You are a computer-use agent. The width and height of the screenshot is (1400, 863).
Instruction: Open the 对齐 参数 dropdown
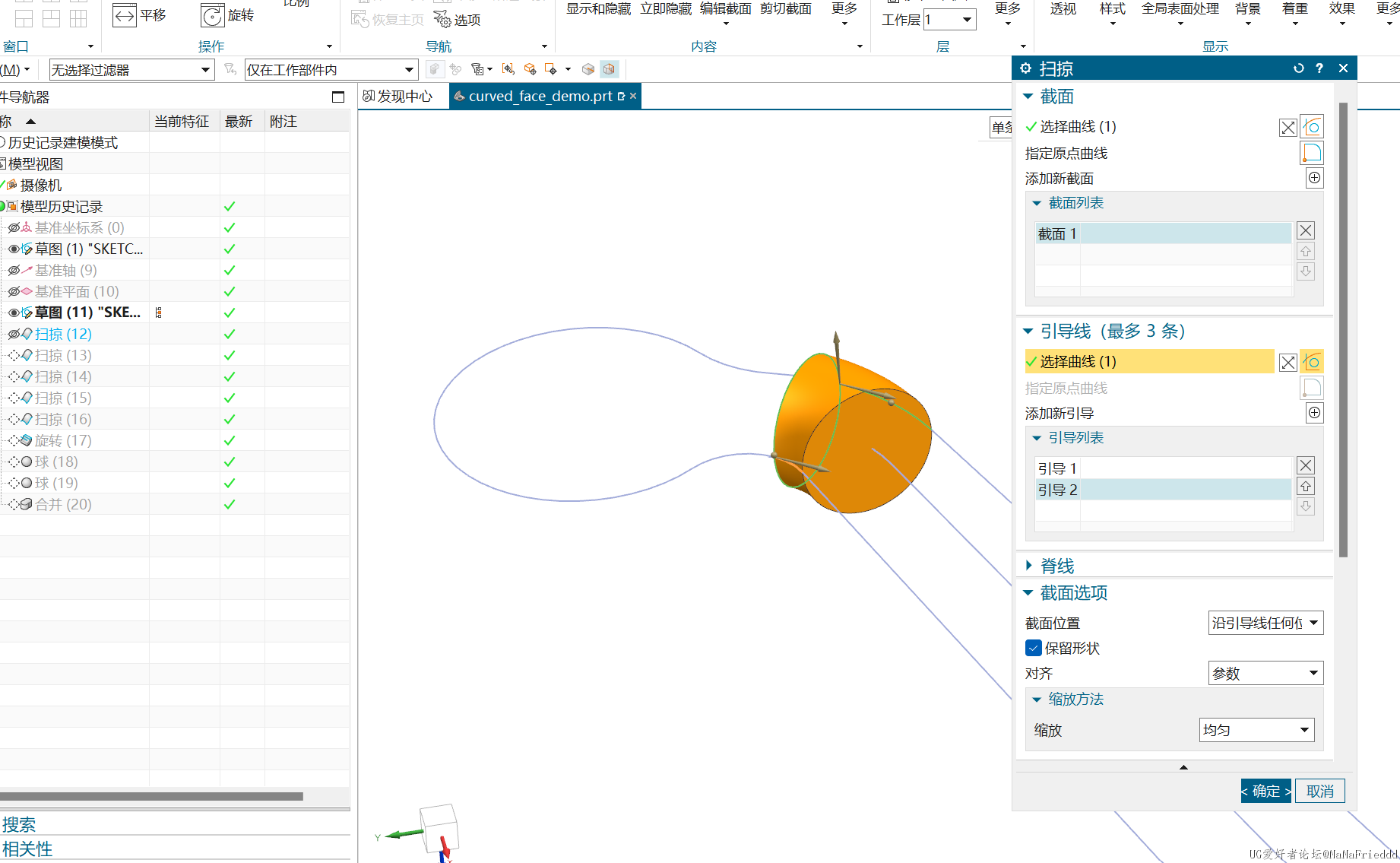point(1265,673)
